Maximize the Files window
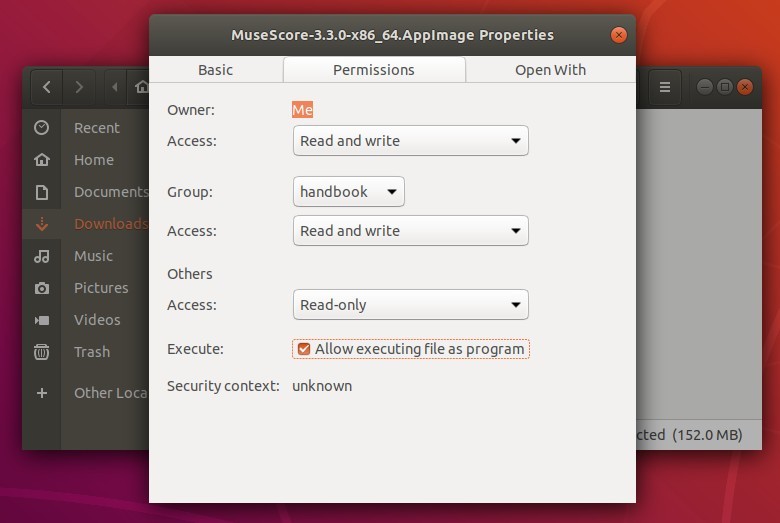The height and width of the screenshot is (523, 780). [x=725, y=87]
